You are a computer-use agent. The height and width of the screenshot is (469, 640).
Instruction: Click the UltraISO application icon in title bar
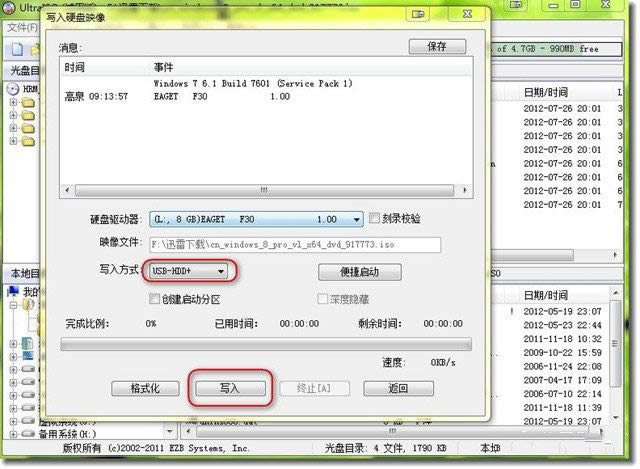tap(8, 7)
